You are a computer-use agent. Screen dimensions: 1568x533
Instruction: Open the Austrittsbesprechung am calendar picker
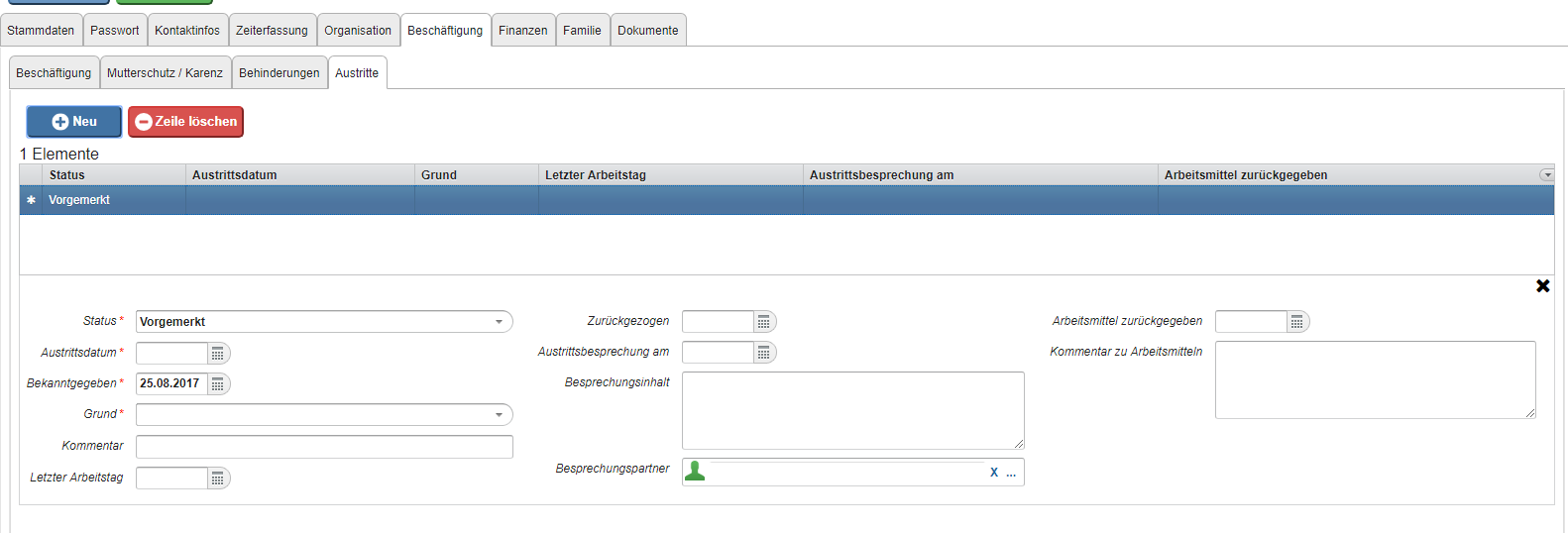click(x=763, y=353)
